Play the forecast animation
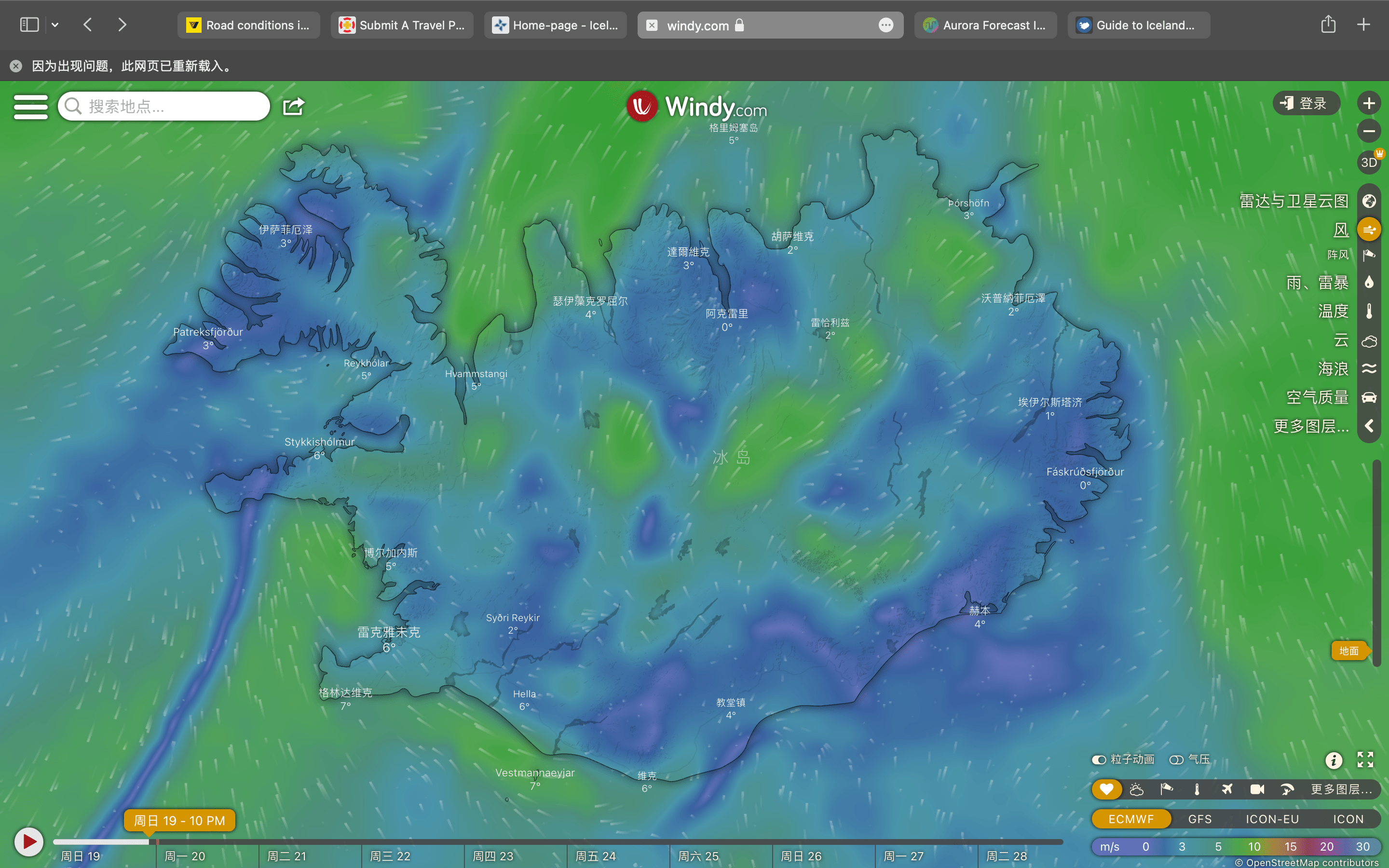Viewport: 1389px width, 868px height. coord(29,842)
